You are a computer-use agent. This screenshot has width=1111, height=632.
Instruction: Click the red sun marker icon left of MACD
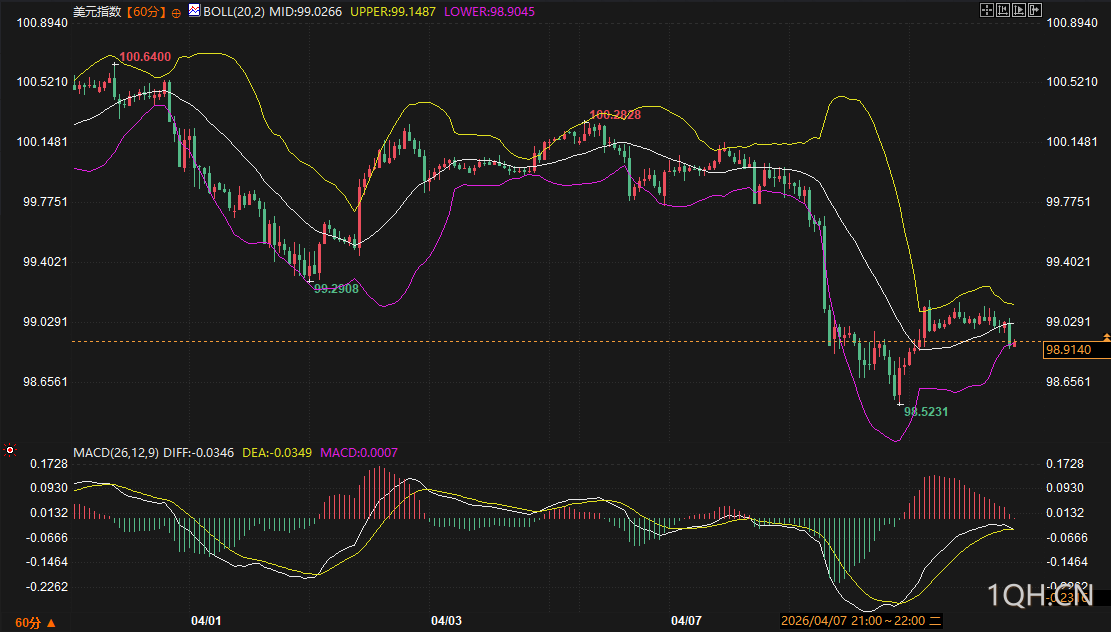[x=10, y=450]
